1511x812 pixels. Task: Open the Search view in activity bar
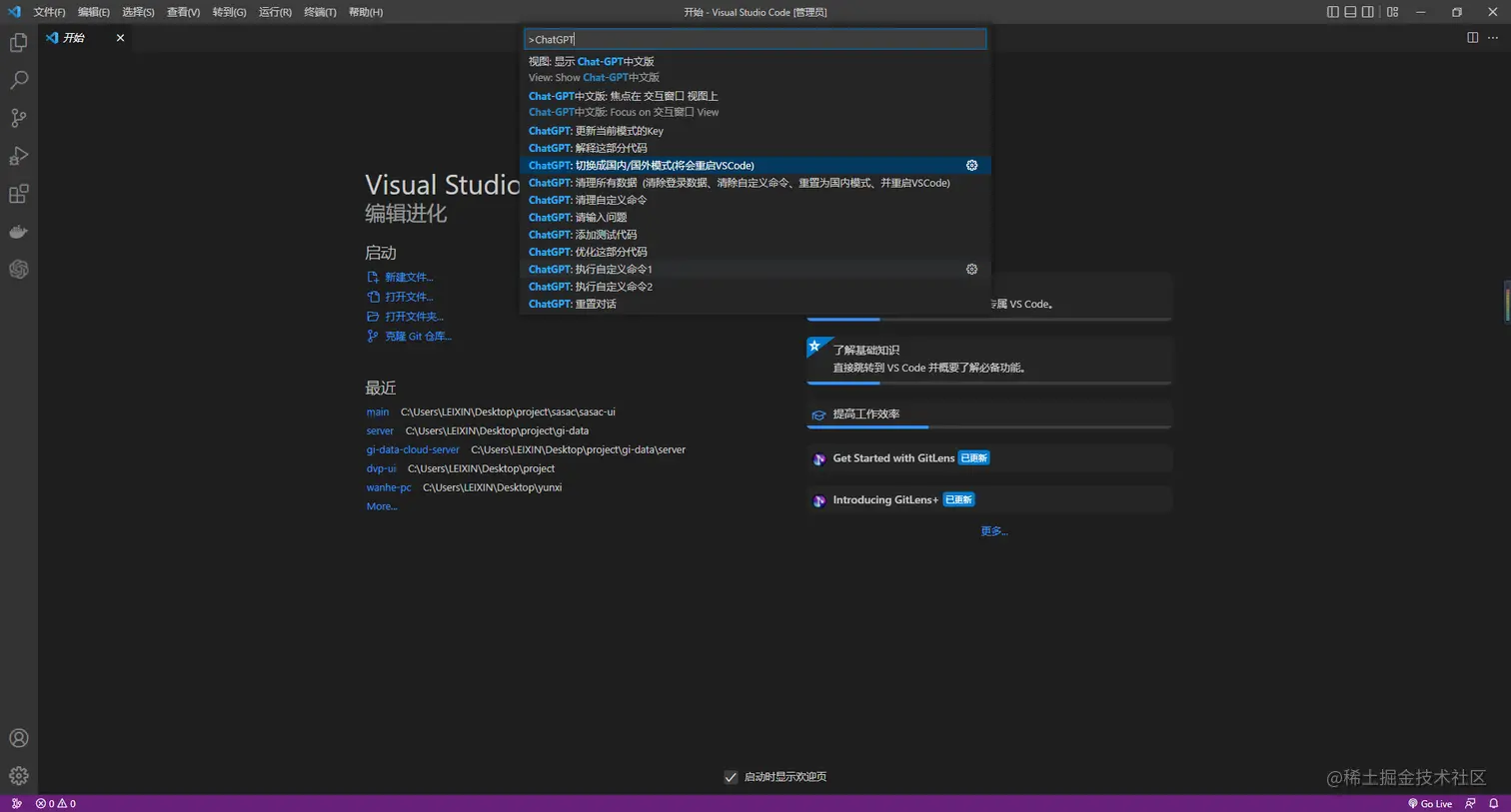click(x=18, y=80)
